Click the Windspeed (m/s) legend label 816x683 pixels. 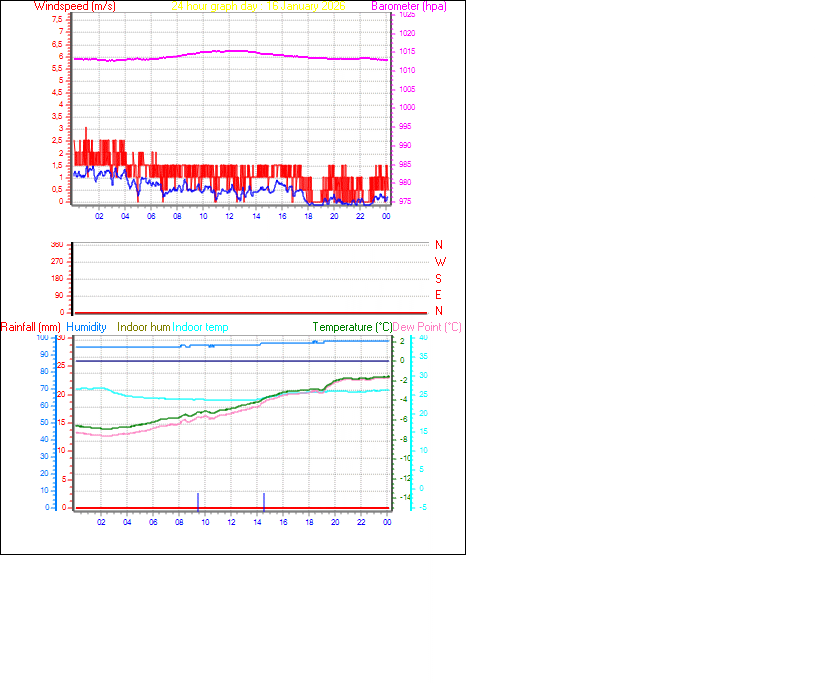click(75, 6)
